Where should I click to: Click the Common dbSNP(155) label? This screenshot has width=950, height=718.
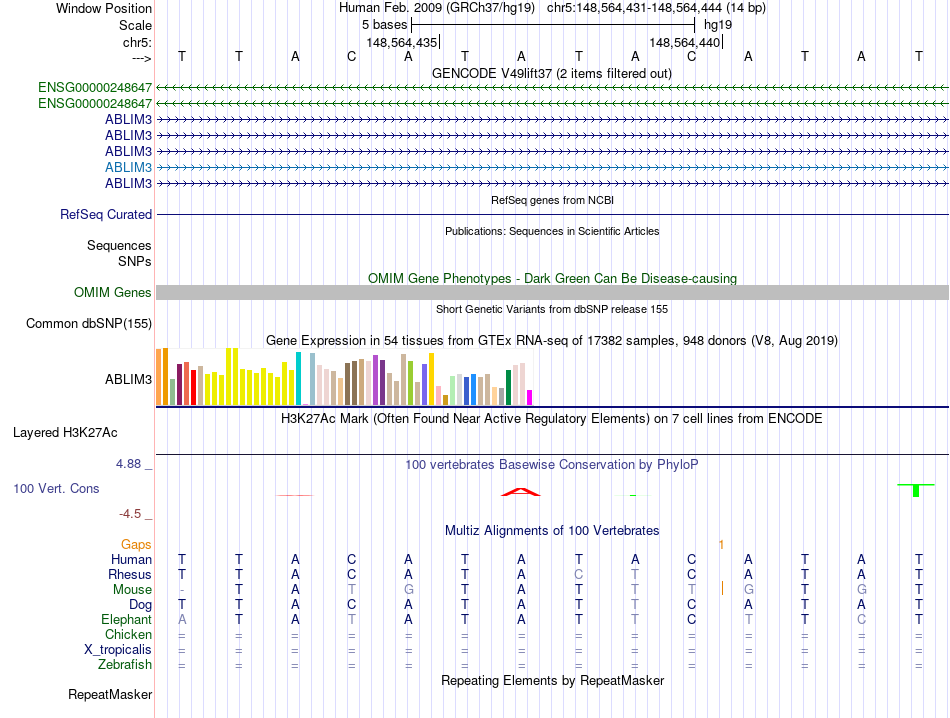[x=88, y=324]
